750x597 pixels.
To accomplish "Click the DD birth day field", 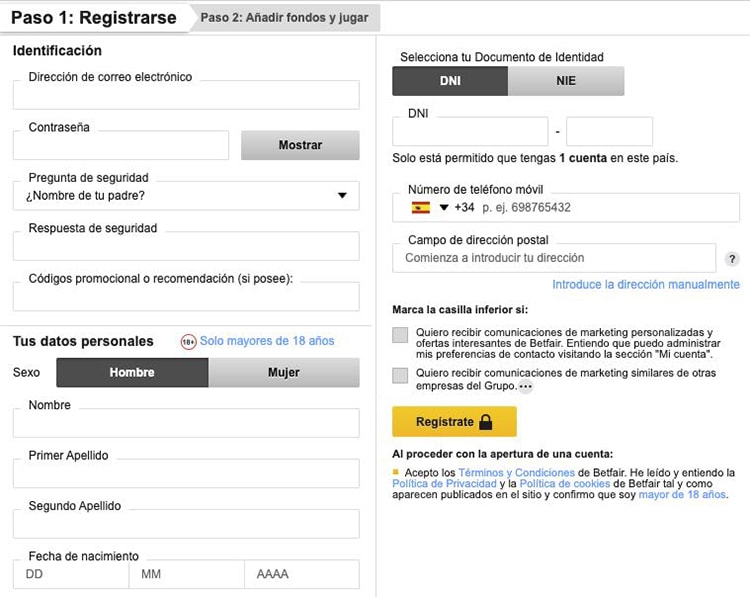I will (71, 574).
